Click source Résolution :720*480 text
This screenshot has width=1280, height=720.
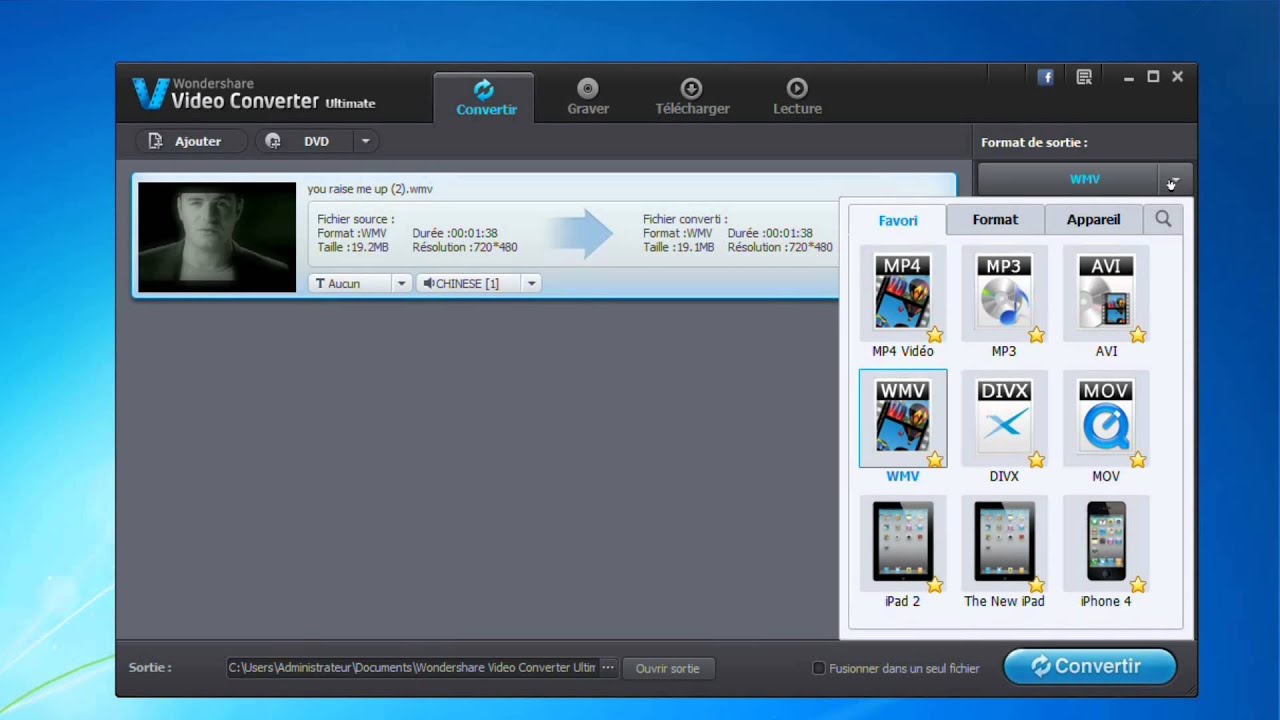click(465, 247)
